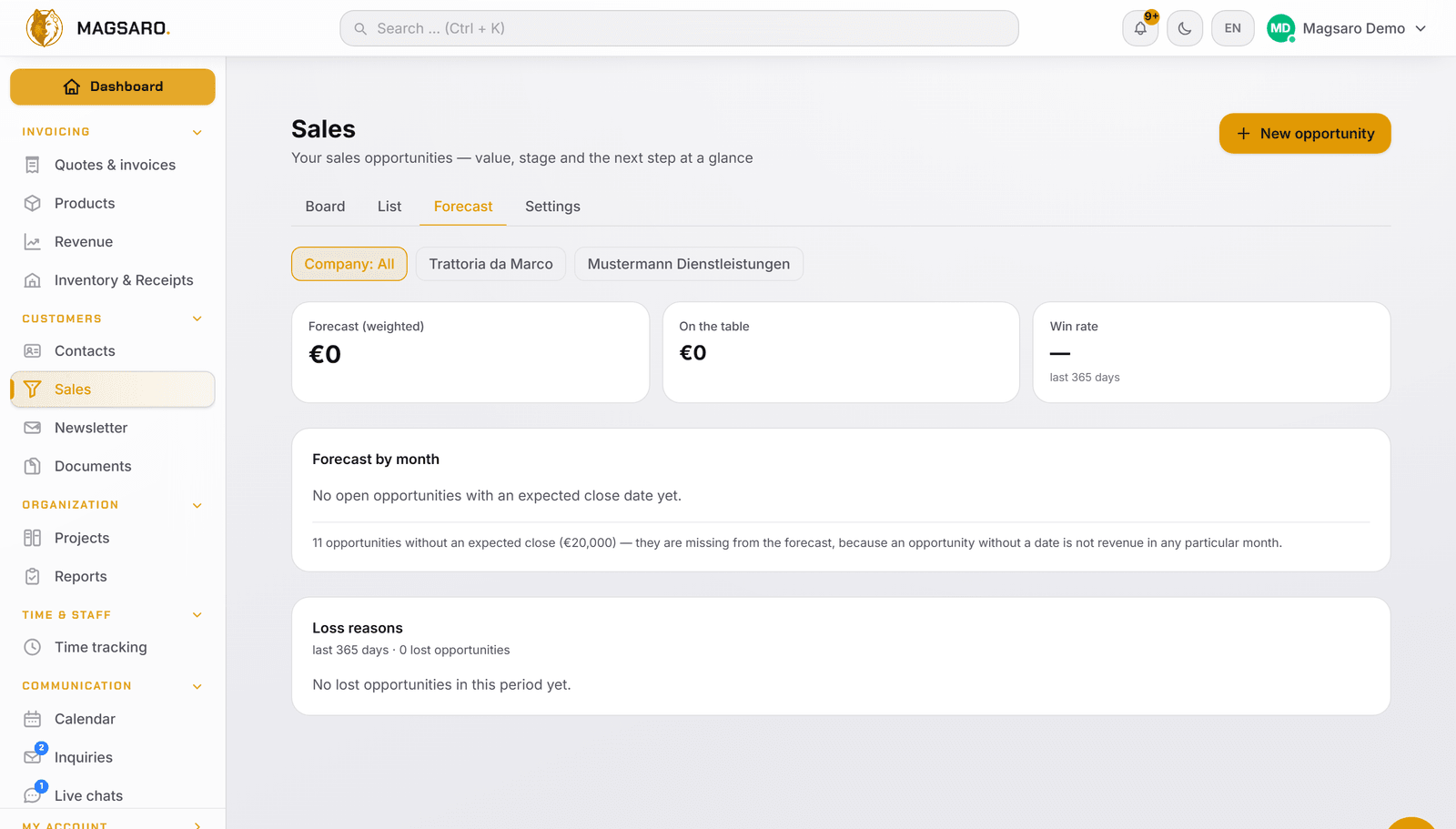1456x829 pixels.
Task: Collapse the Customers sidebar section
Action: (x=197, y=318)
